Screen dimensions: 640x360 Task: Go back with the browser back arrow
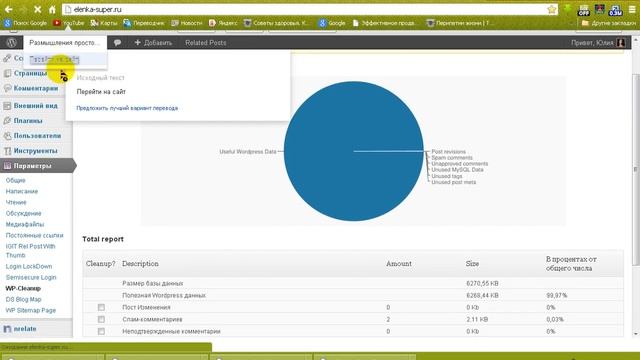pyautogui.click(x=9, y=9)
